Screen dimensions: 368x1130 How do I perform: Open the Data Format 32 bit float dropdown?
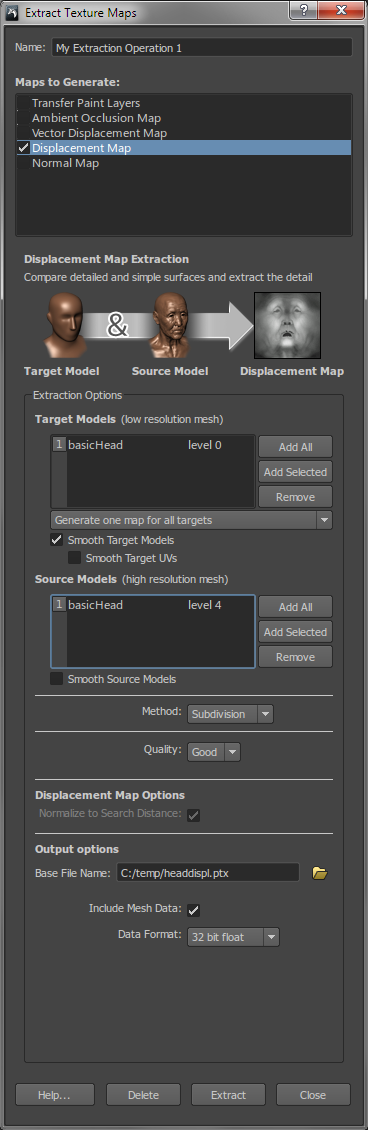coord(233,937)
